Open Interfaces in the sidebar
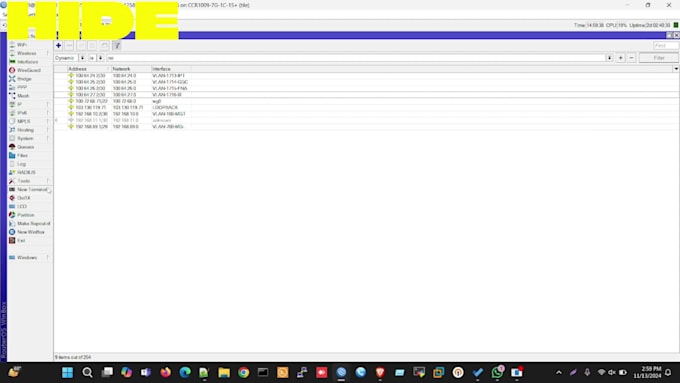 (27, 62)
